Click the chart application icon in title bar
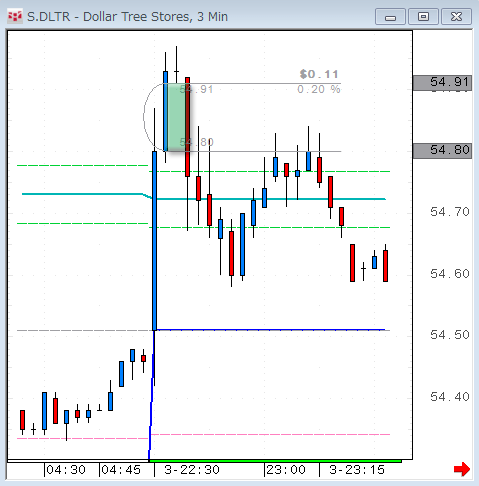This screenshot has width=479, height=486. coord(15,16)
